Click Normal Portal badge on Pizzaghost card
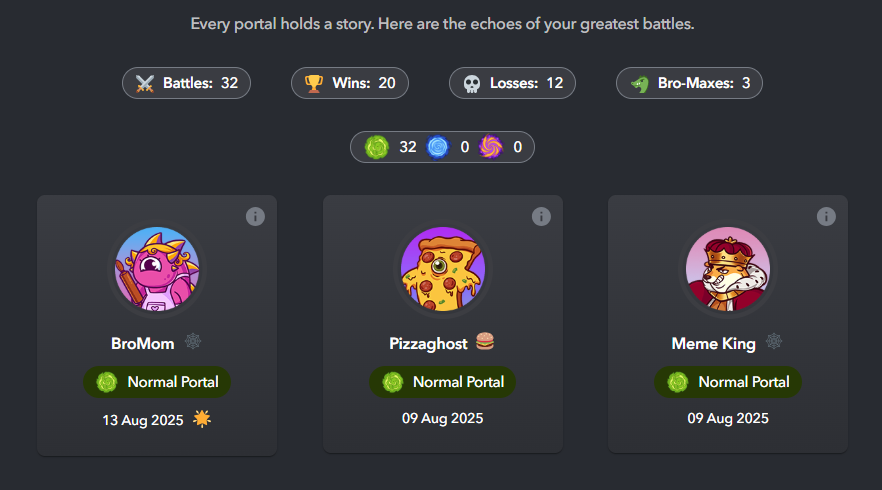Viewport: 882px width, 490px height. 442,381
